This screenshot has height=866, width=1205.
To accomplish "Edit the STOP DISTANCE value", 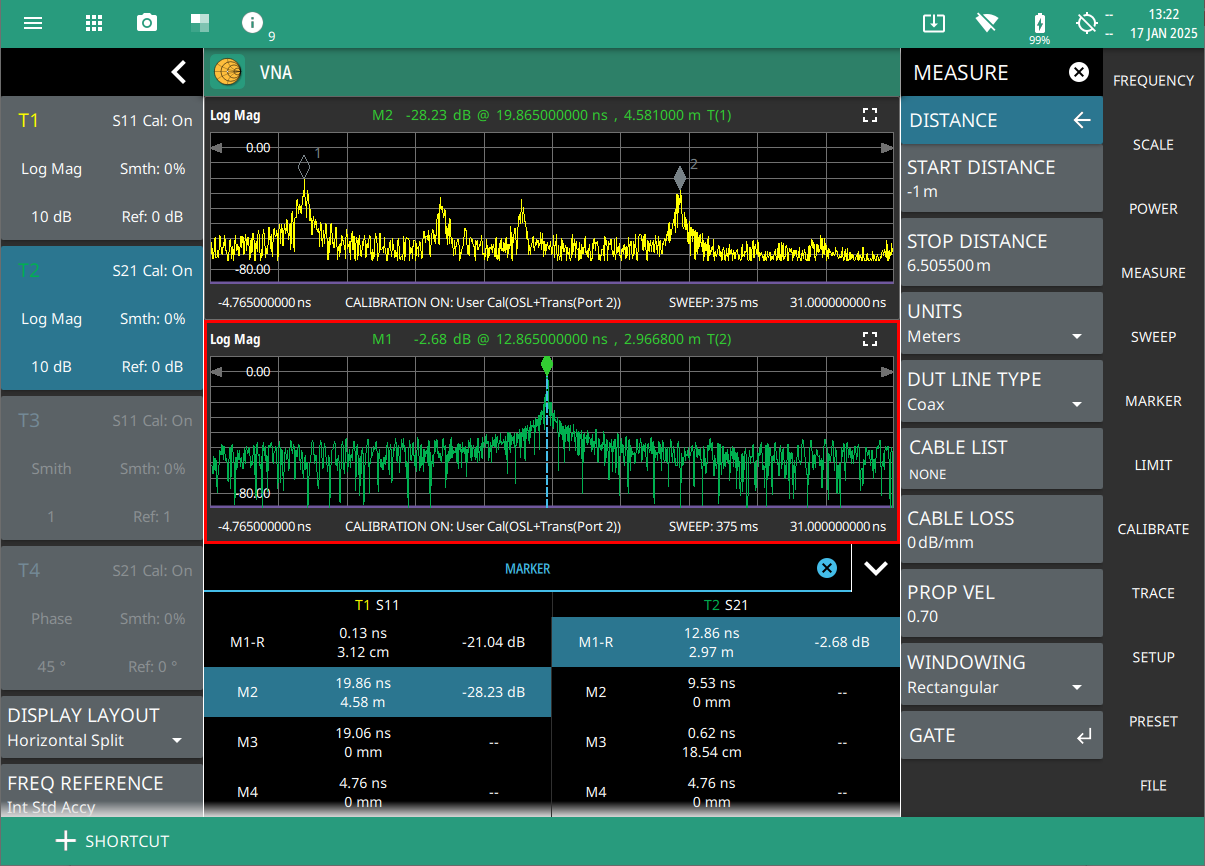I will (1000, 253).
